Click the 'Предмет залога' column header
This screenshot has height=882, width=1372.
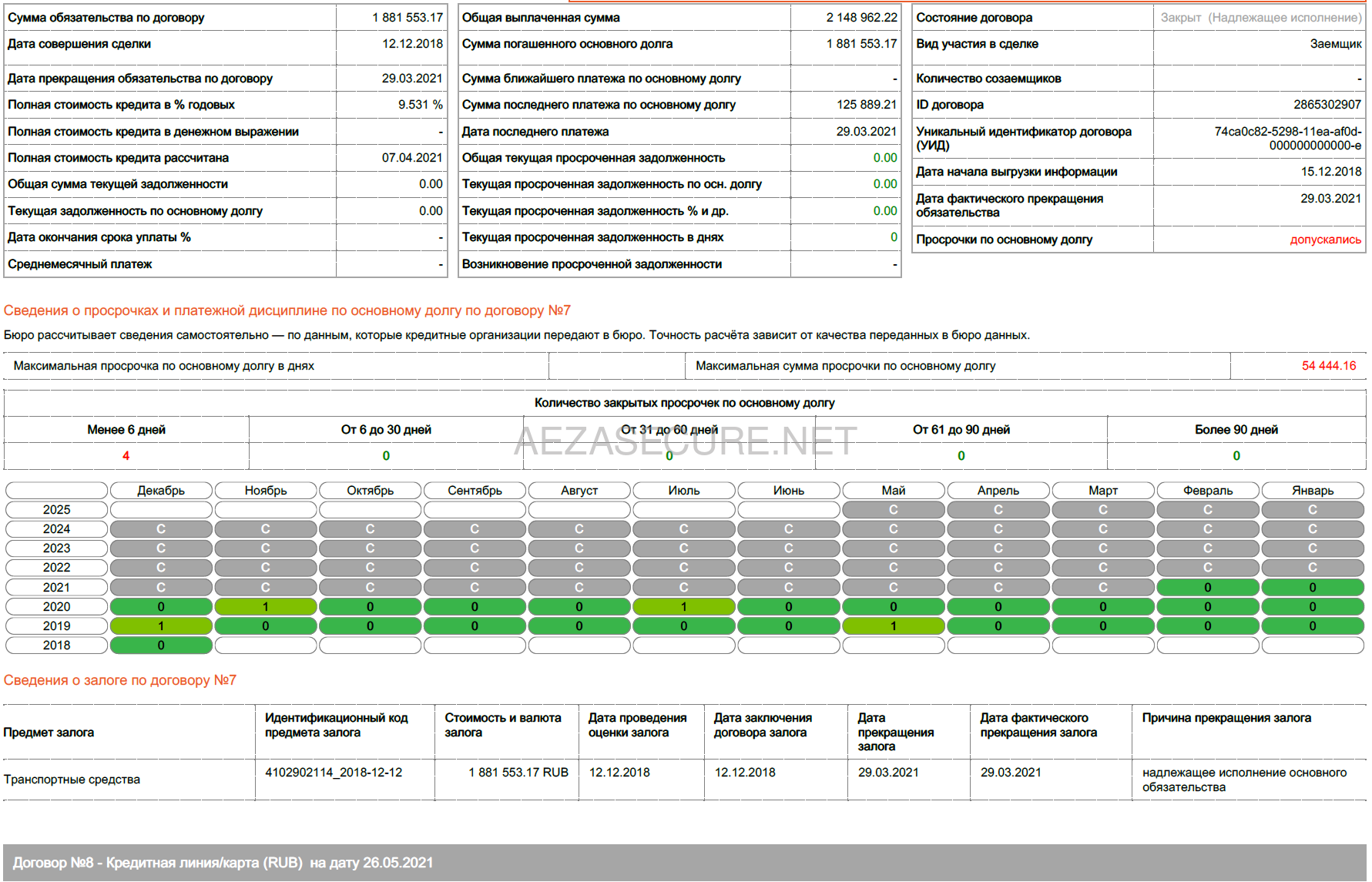pos(49,733)
